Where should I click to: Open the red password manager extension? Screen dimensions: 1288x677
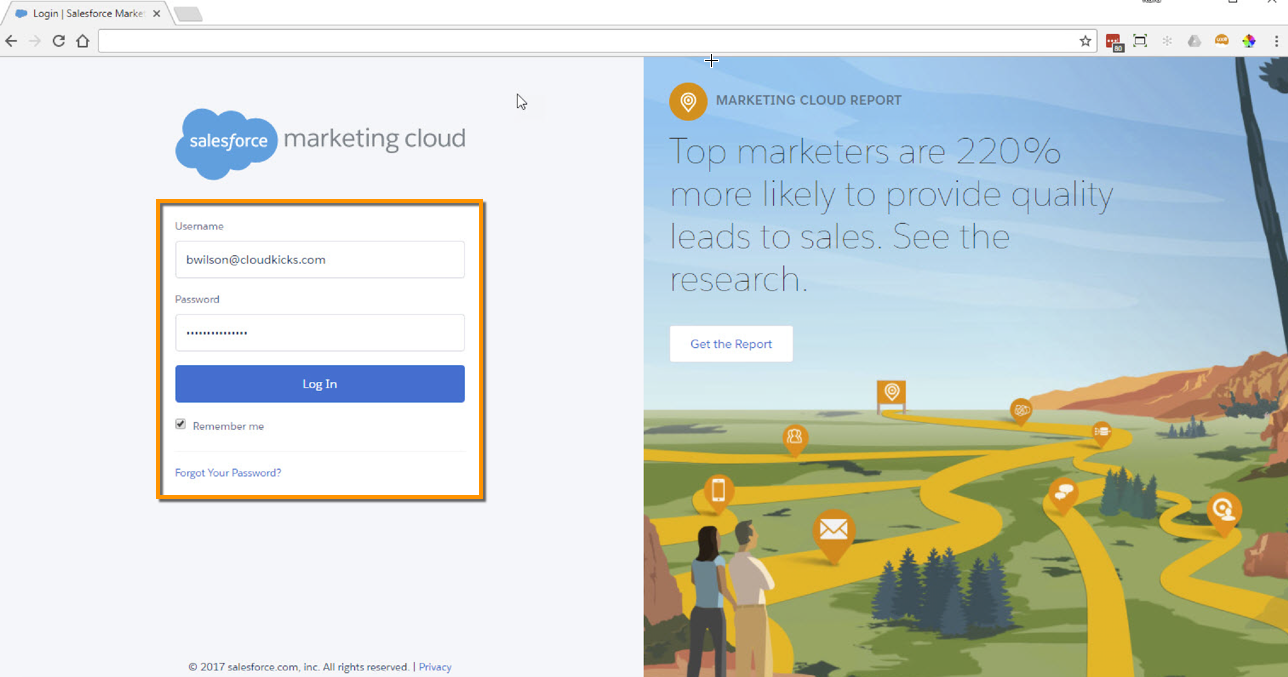pos(1114,41)
